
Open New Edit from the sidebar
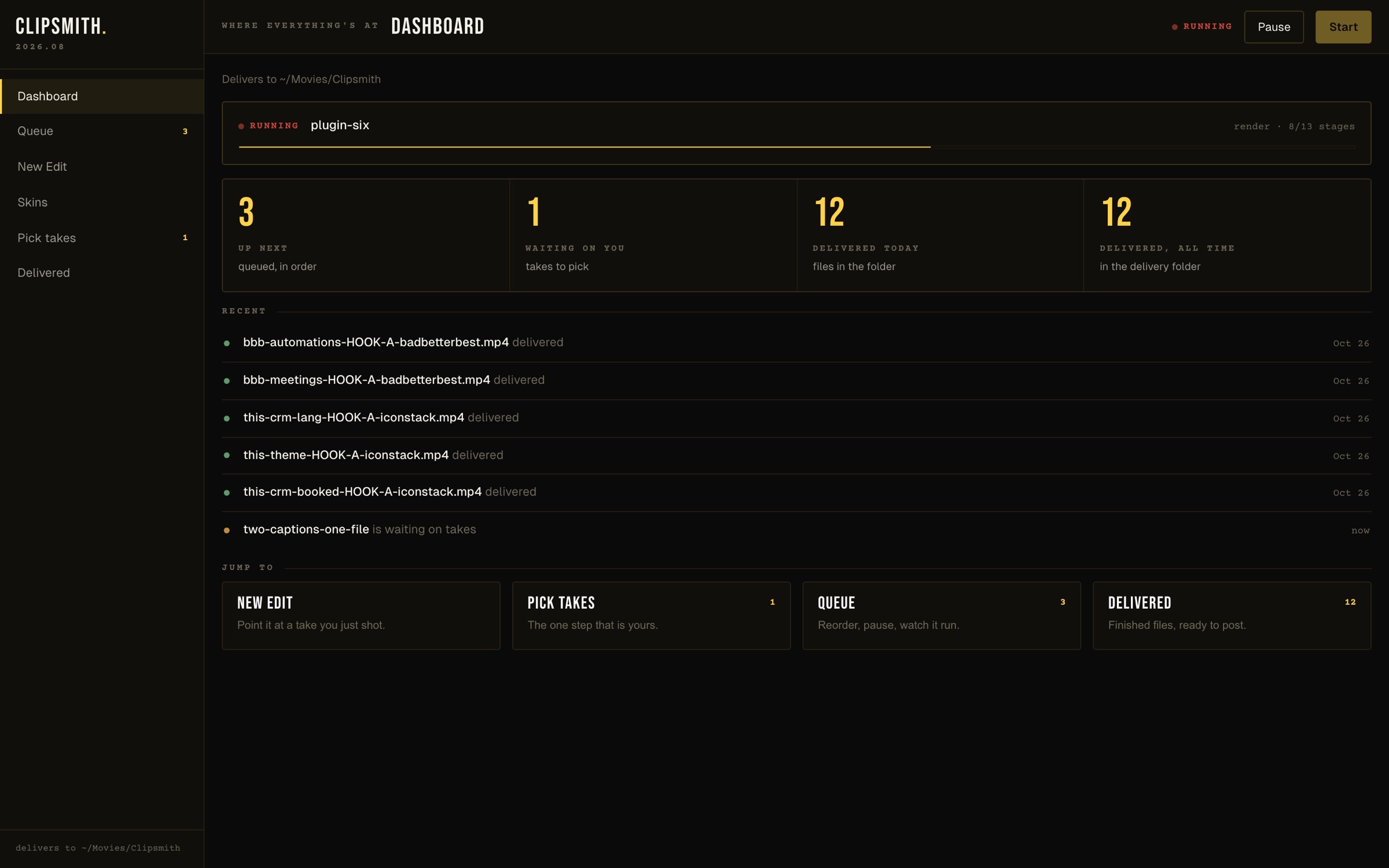(x=102, y=167)
